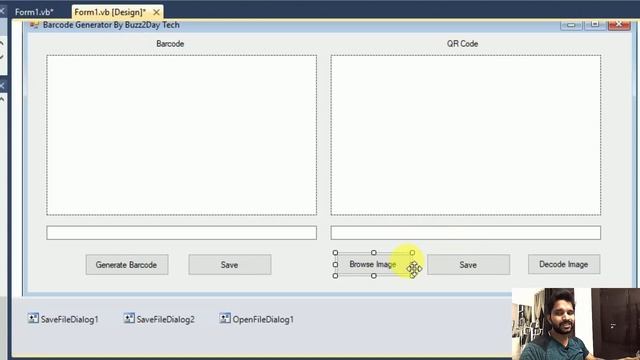Click the SaveFileDialog2 text label
This screenshot has width=640, height=360.
pyautogui.click(x=165, y=320)
